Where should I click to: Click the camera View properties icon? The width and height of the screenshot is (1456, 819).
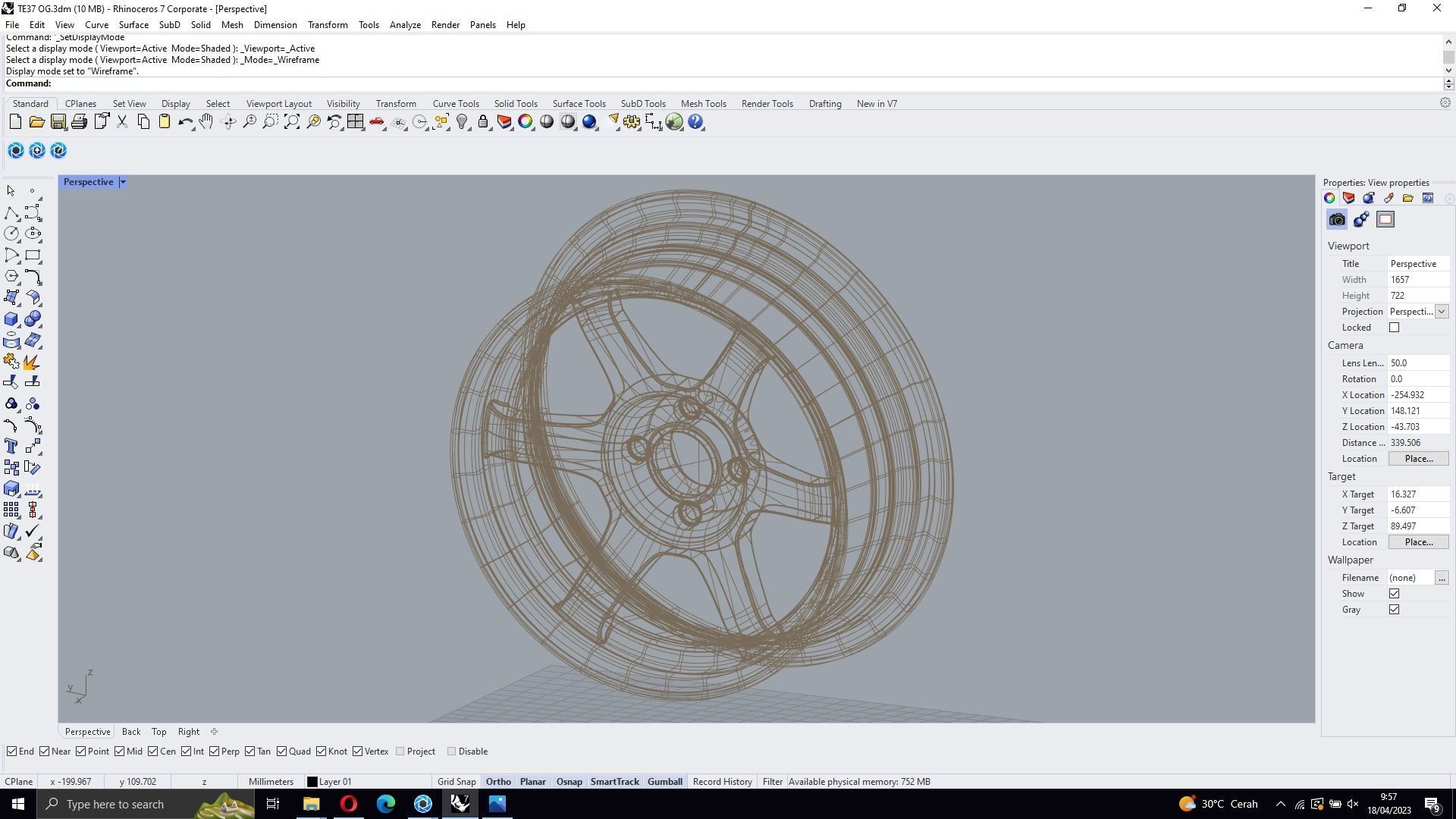(1337, 220)
